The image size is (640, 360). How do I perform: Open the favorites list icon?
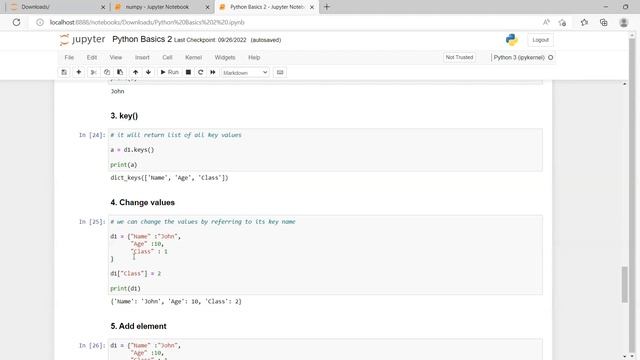pyautogui.click(x=584, y=22)
